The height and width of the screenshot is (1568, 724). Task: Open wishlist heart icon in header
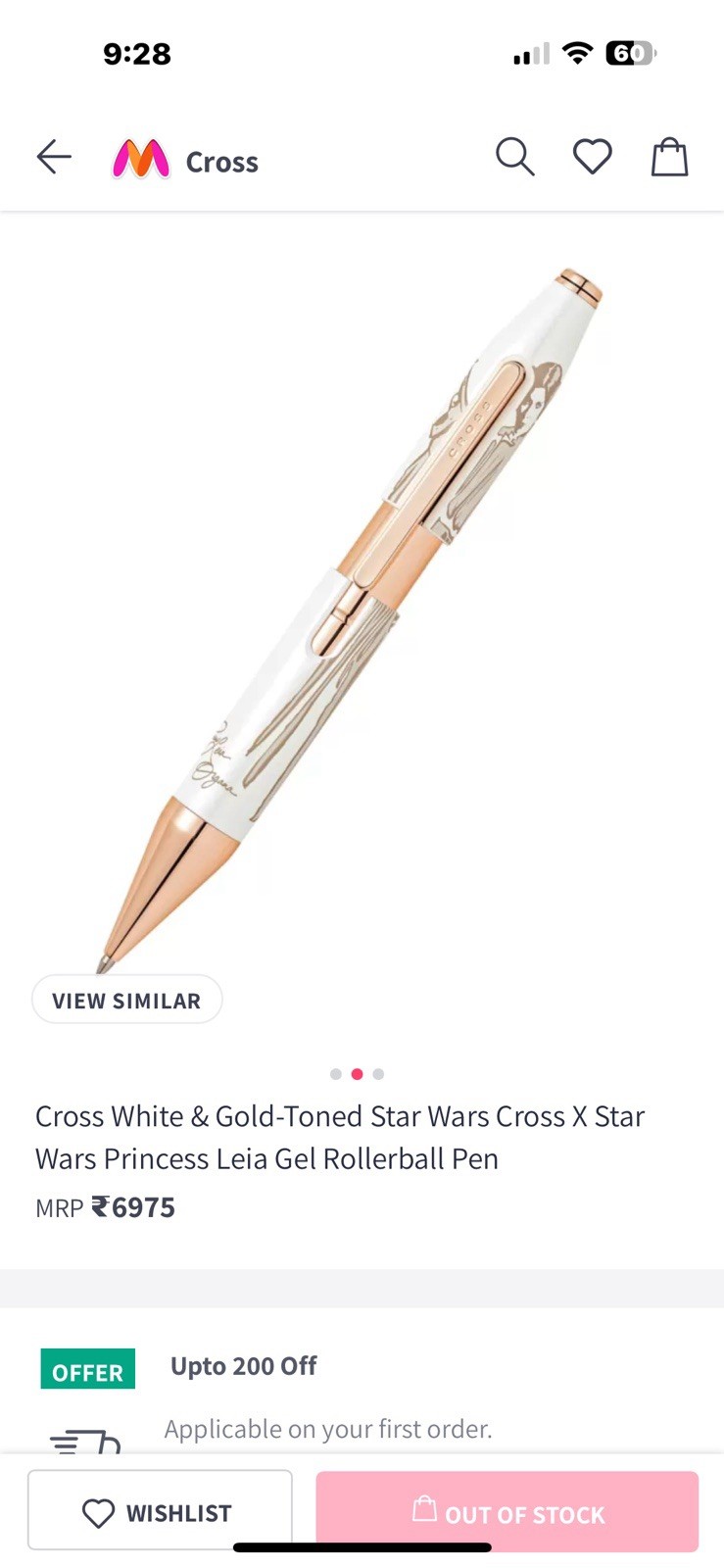point(593,157)
